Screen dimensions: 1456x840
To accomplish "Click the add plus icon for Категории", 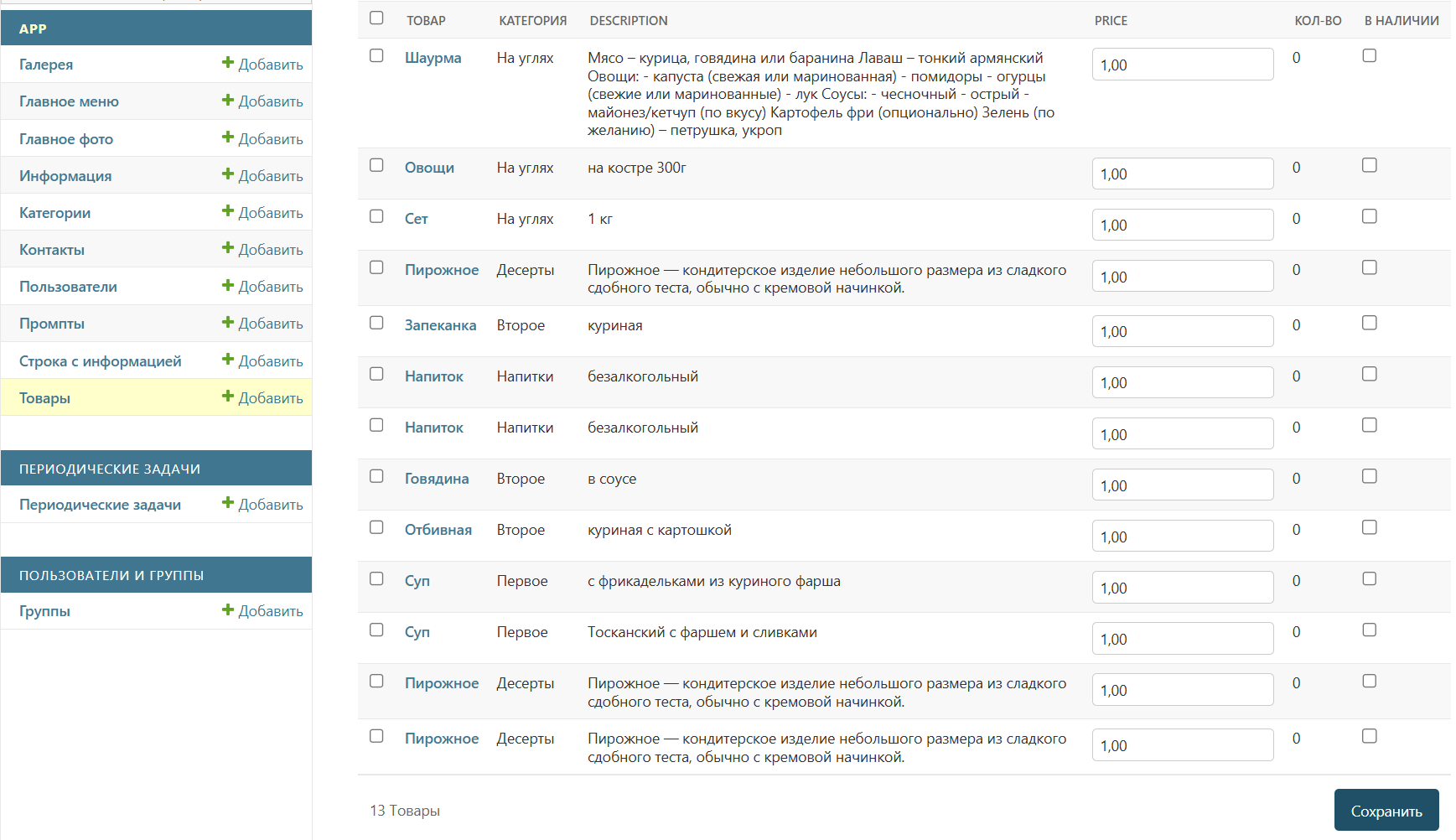I will [x=228, y=211].
